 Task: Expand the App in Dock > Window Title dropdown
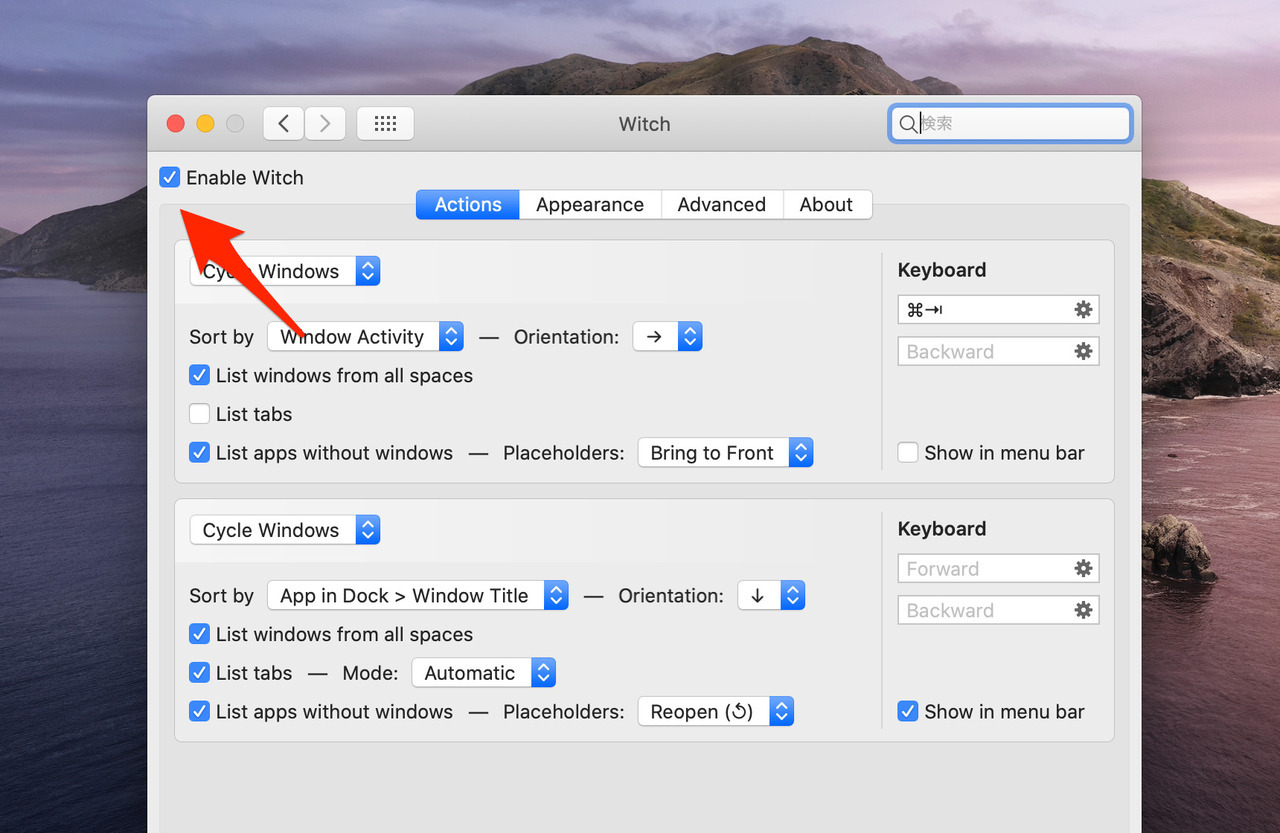click(417, 596)
